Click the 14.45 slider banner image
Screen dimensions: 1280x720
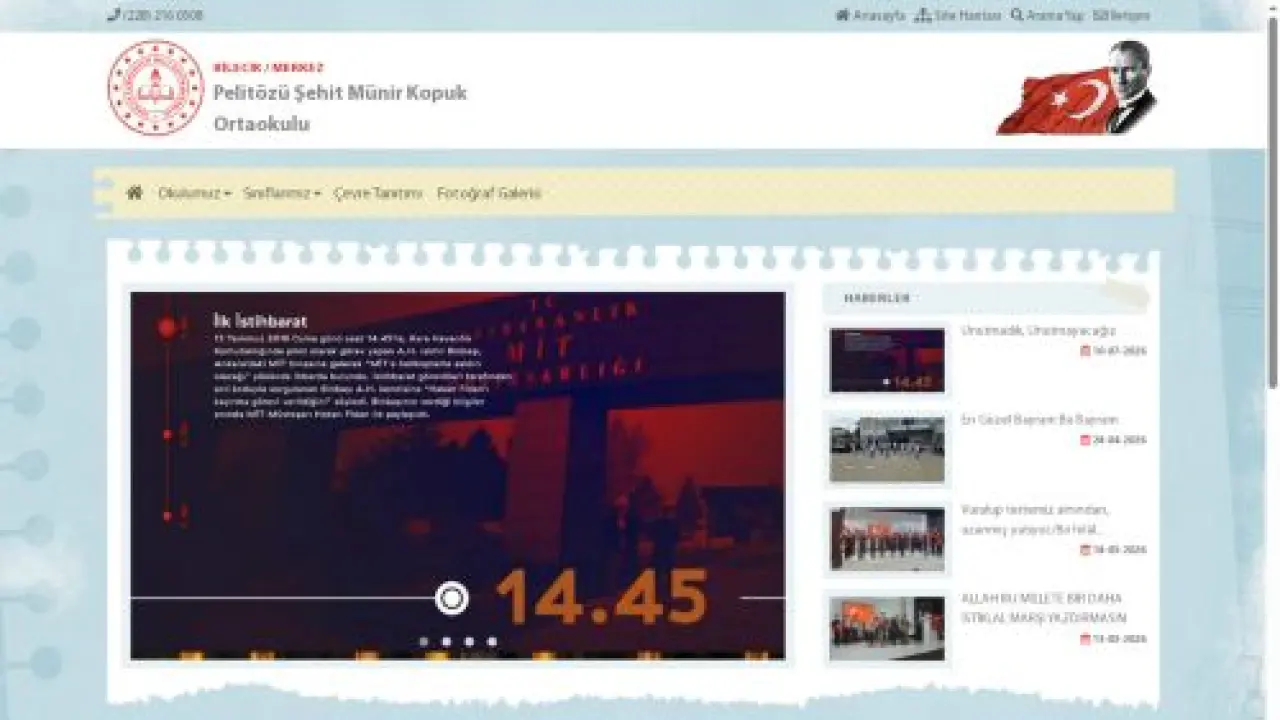tap(458, 475)
